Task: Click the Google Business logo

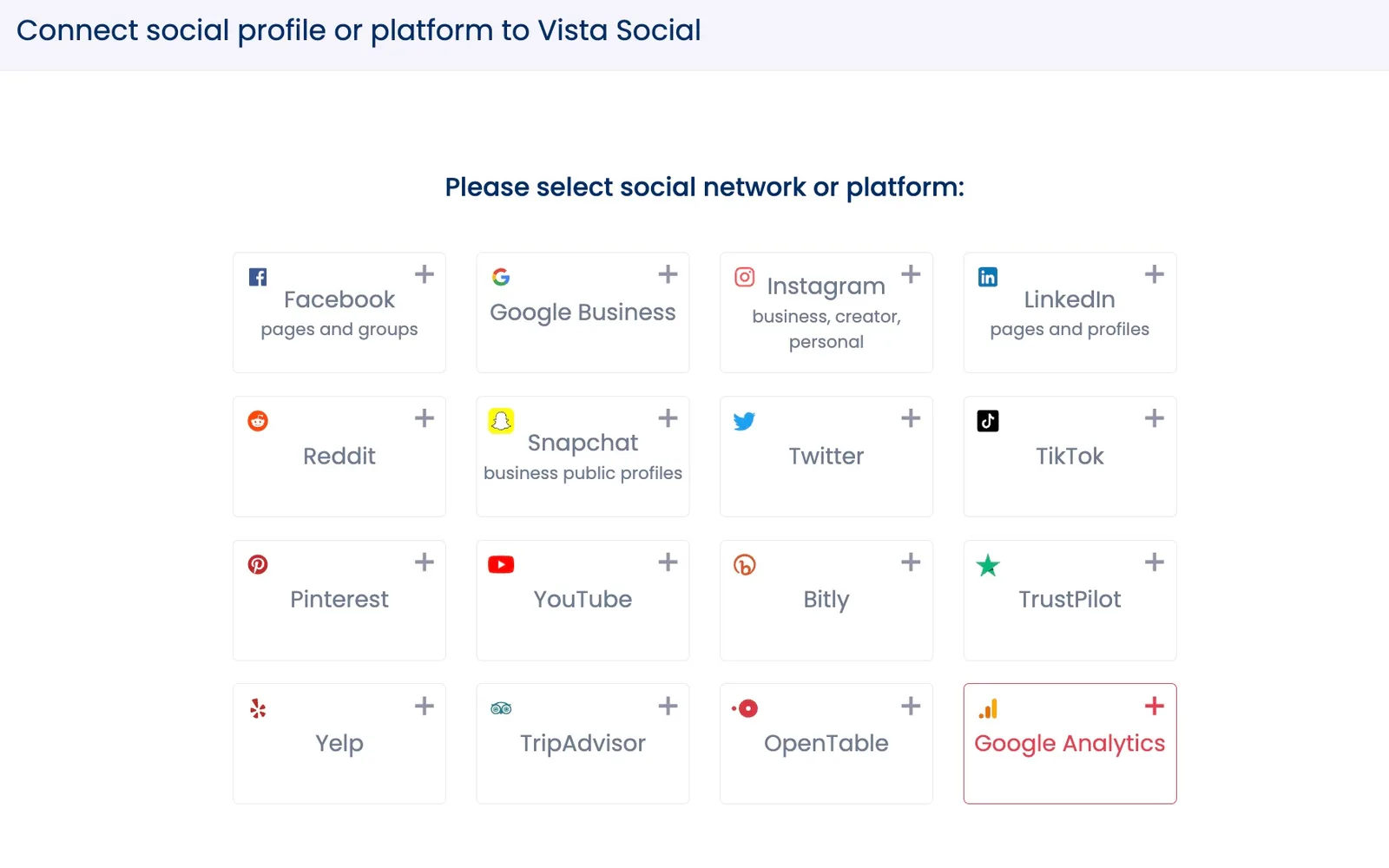Action: (x=501, y=277)
